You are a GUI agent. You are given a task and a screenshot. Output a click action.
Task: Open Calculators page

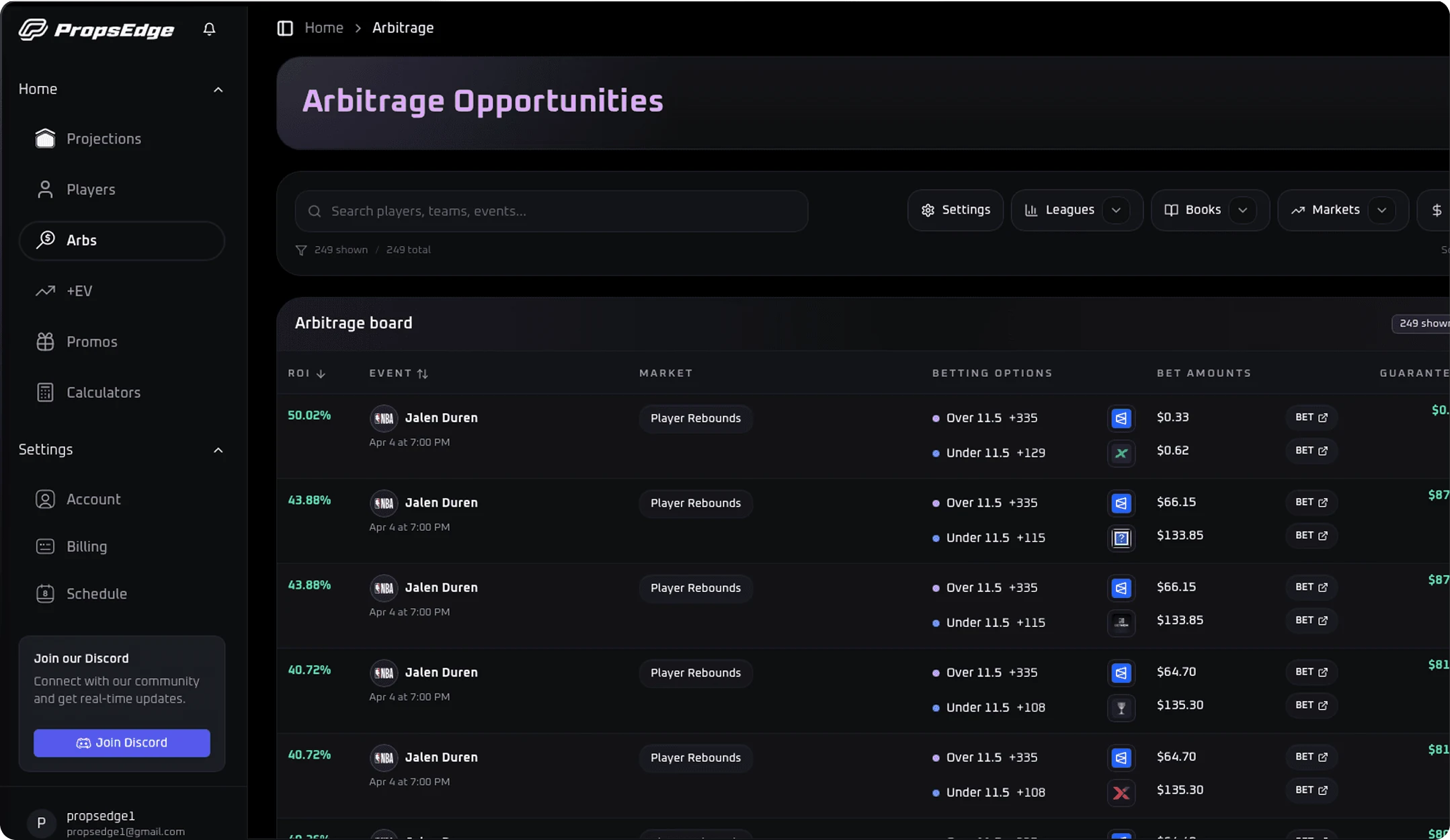click(122, 392)
